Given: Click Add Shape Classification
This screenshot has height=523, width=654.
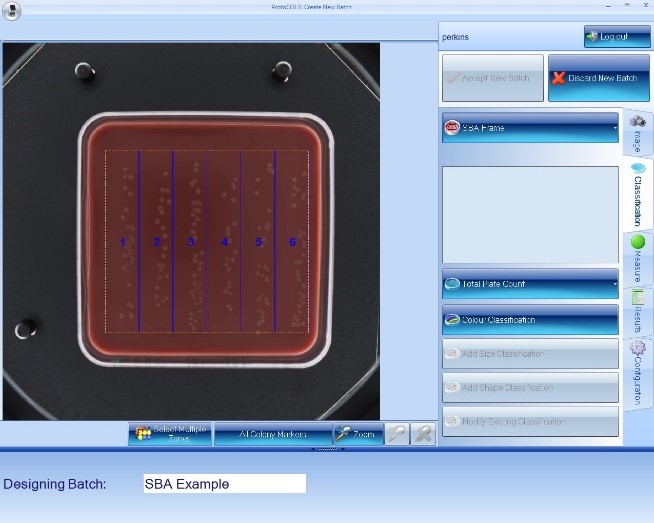Looking at the screenshot, I should coord(530,388).
